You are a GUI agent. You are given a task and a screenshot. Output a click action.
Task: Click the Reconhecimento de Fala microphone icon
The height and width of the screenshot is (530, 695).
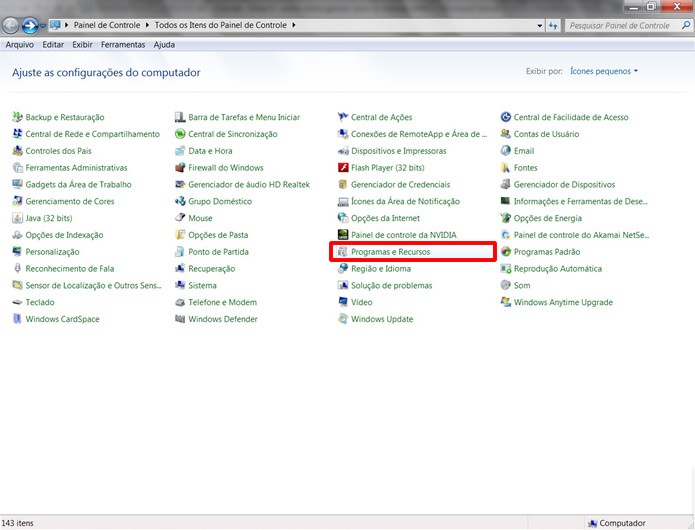(x=17, y=269)
